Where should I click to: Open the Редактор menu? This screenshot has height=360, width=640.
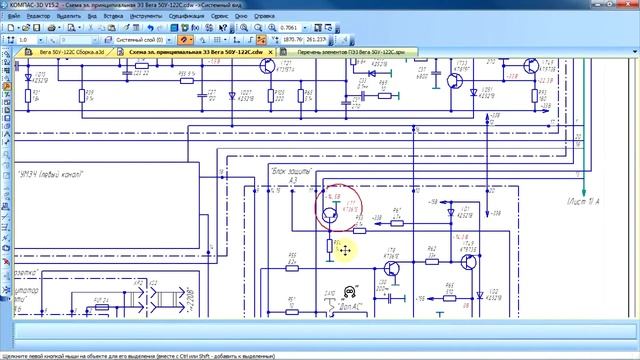coord(38,16)
